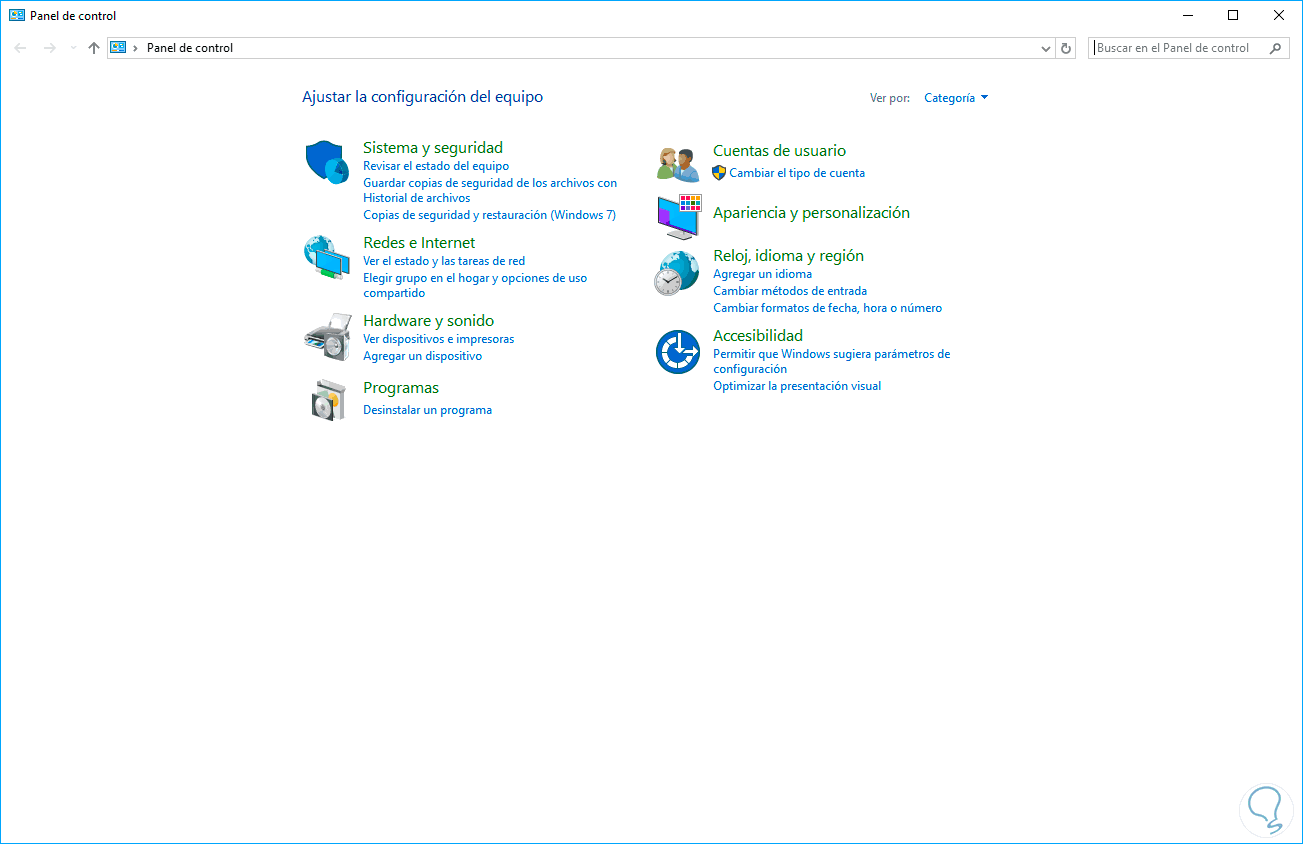Click Ver dispositivos e impresoras
The image size is (1303, 844).
click(x=439, y=339)
